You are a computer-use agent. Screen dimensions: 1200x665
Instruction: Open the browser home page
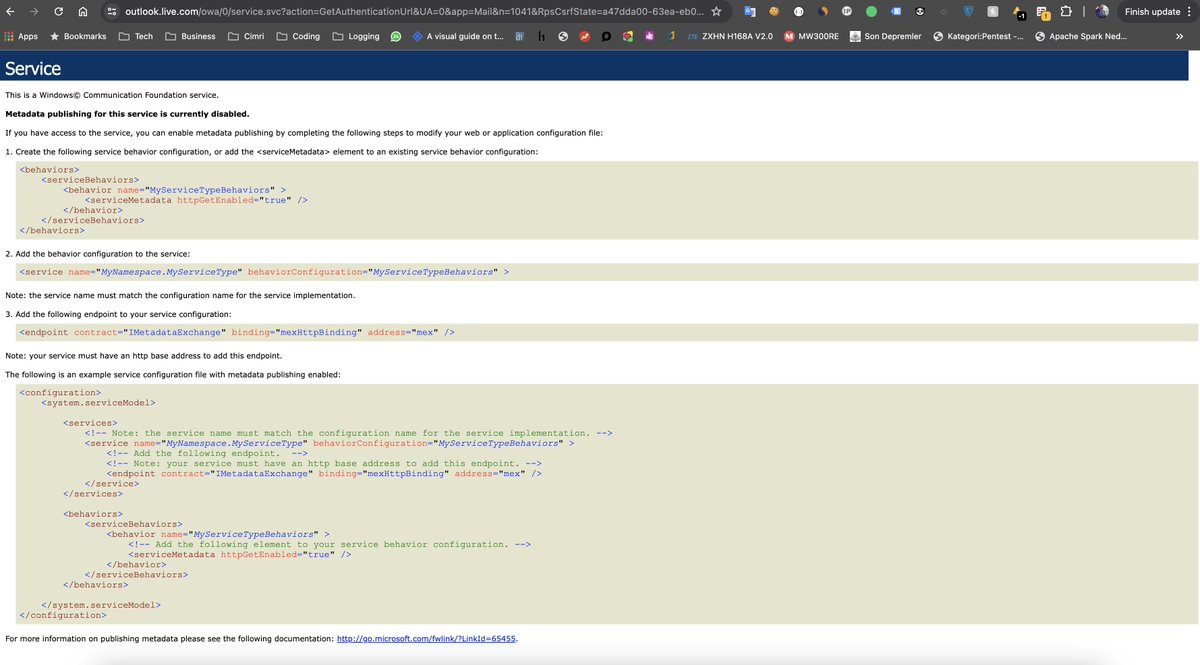pos(83,11)
